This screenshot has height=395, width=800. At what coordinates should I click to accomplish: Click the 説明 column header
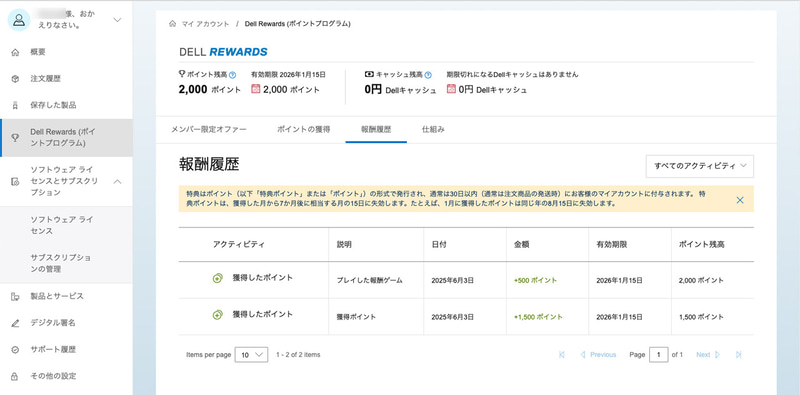click(344, 244)
